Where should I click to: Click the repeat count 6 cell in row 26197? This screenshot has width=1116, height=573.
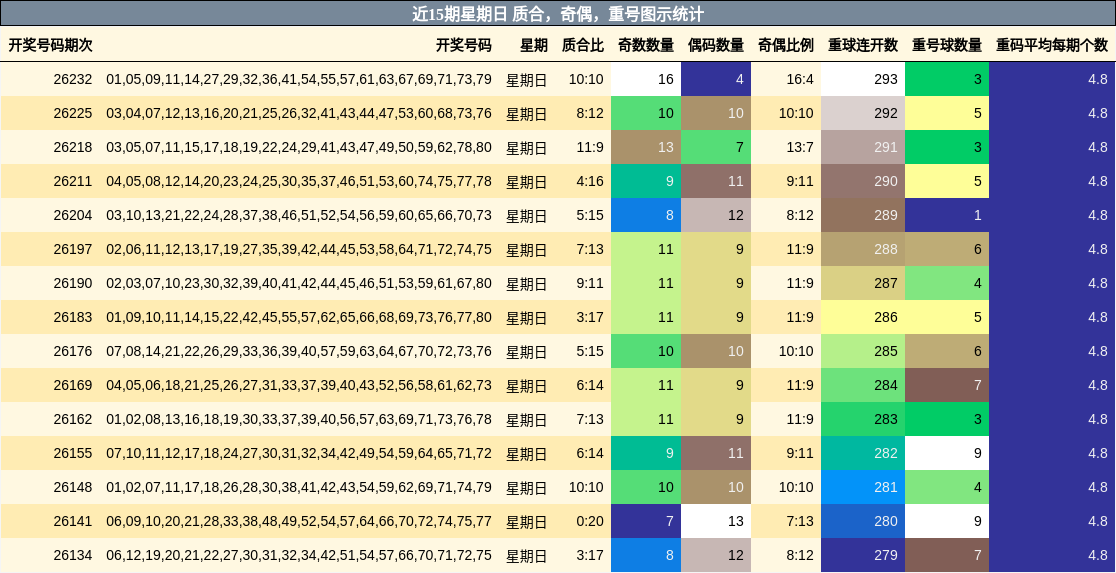click(x=947, y=249)
